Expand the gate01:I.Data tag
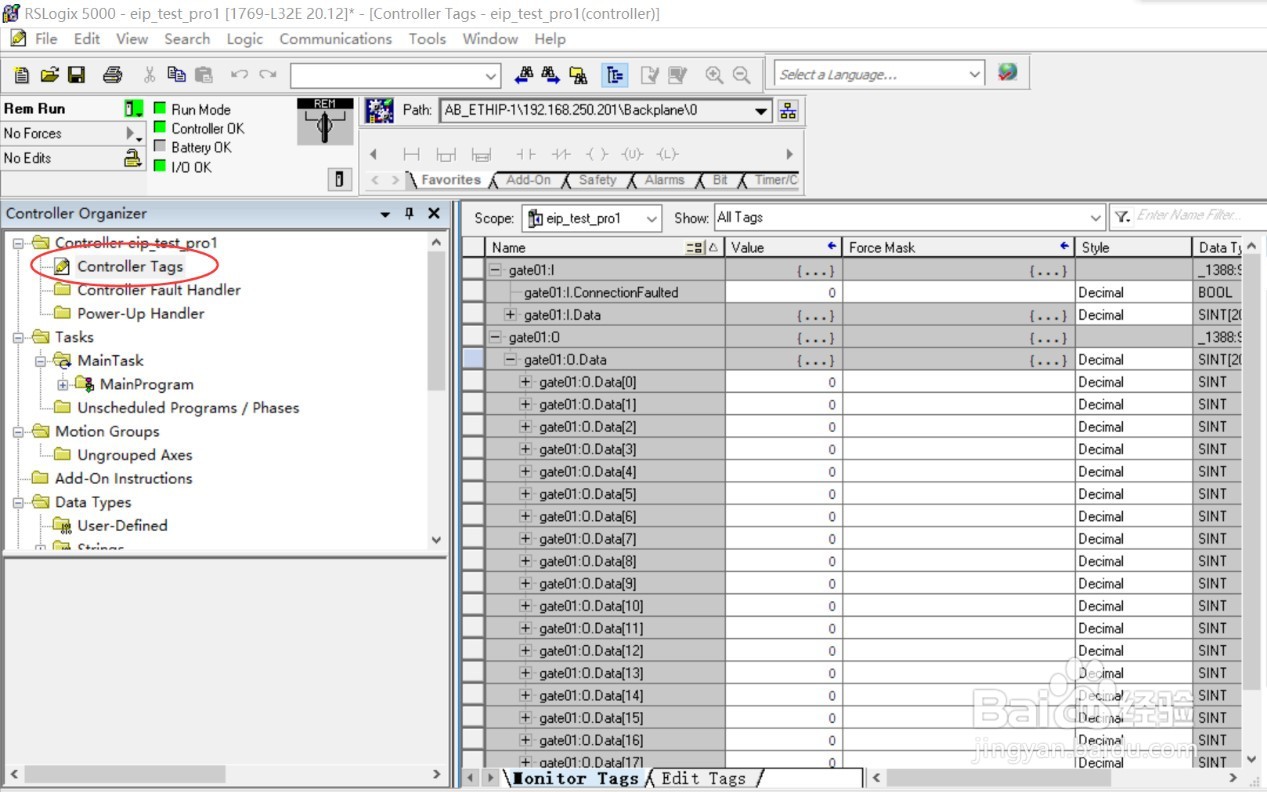 tap(510, 315)
